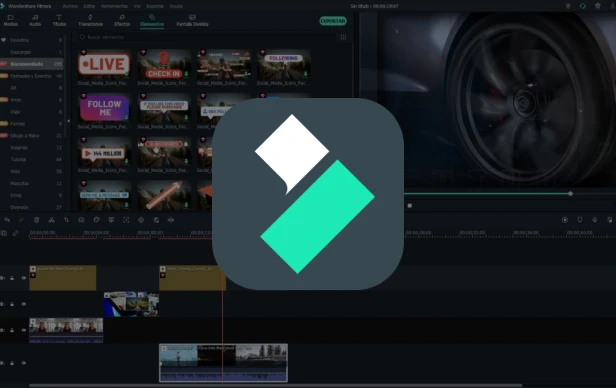Click the Speed gauge icon
The width and height of the screenshot is (616, 388).
coord(81,220)
